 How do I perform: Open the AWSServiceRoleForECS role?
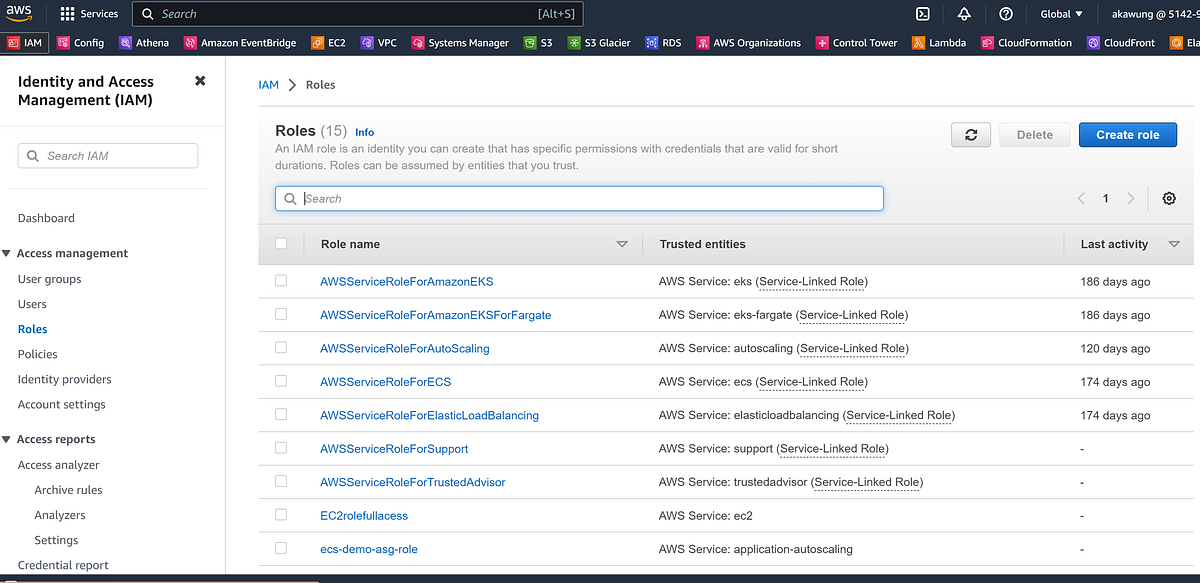[383, 381]
